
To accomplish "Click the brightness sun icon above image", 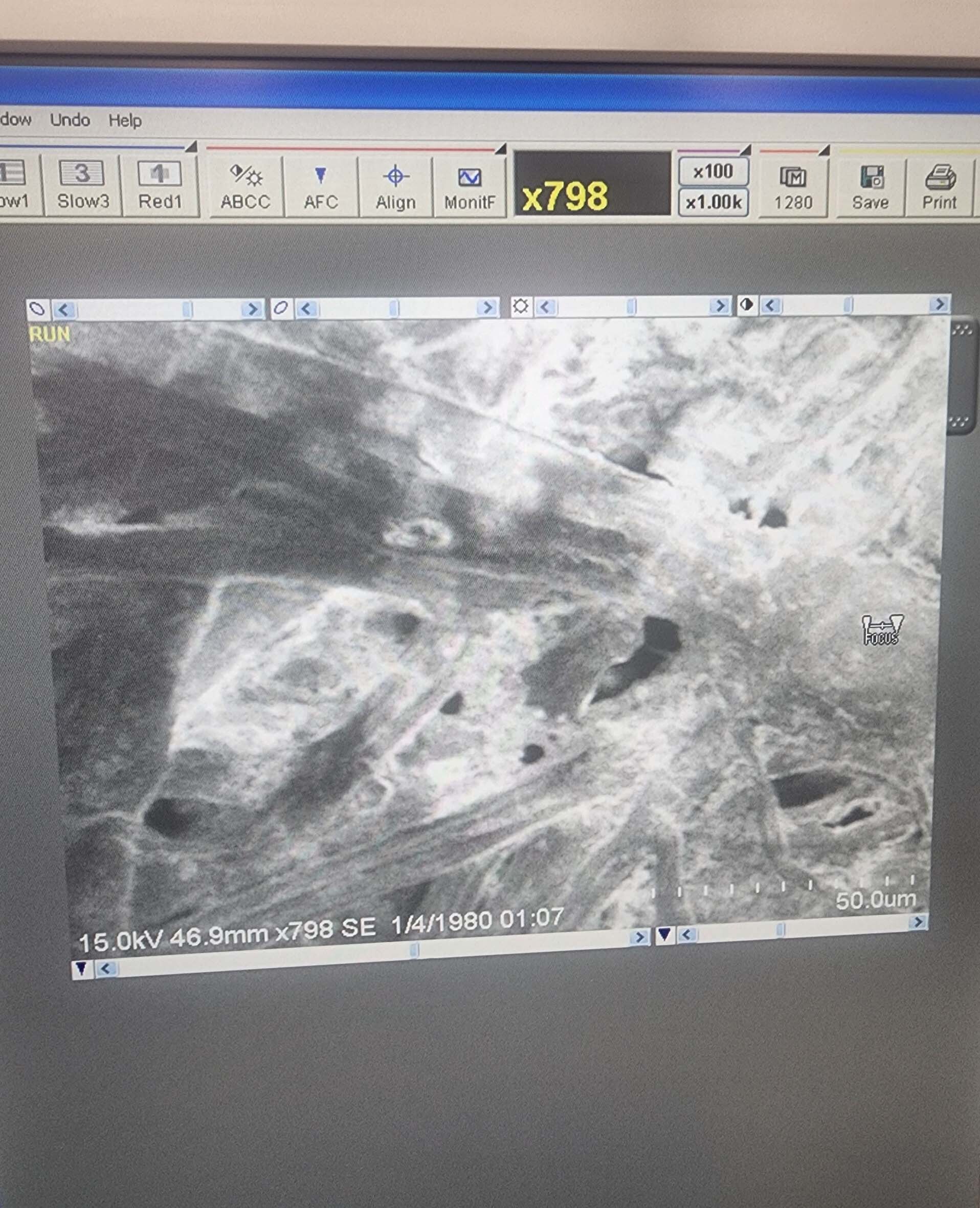I will (x=521, y=306).
